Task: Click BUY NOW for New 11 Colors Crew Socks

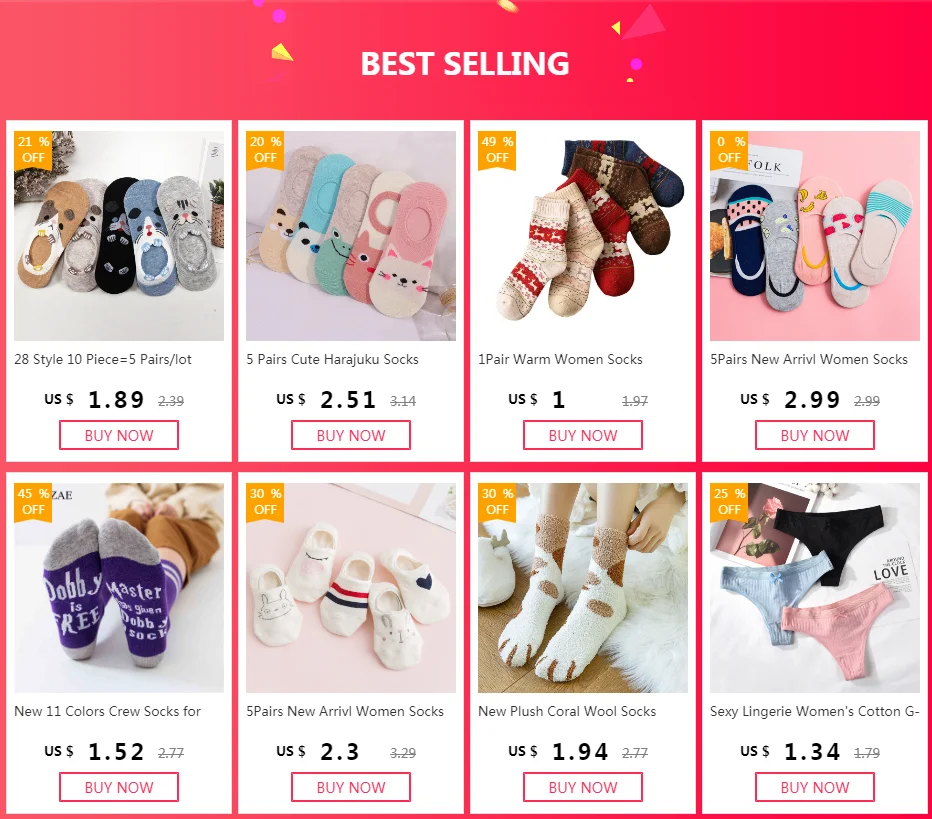Action: (x=119, y=787)
